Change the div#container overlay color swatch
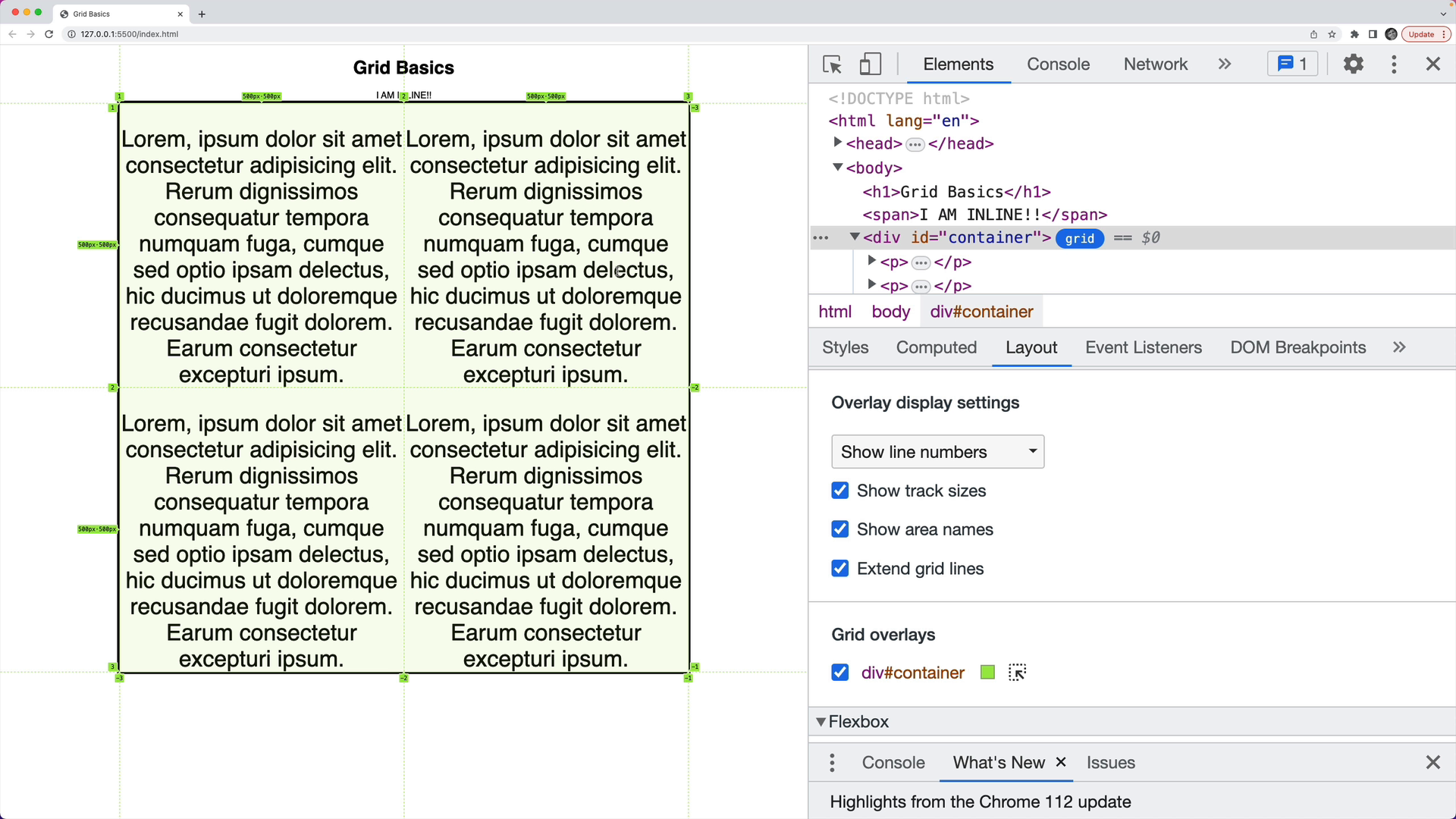The height and width of the screenshot is (819, 1456). (987, 673)
